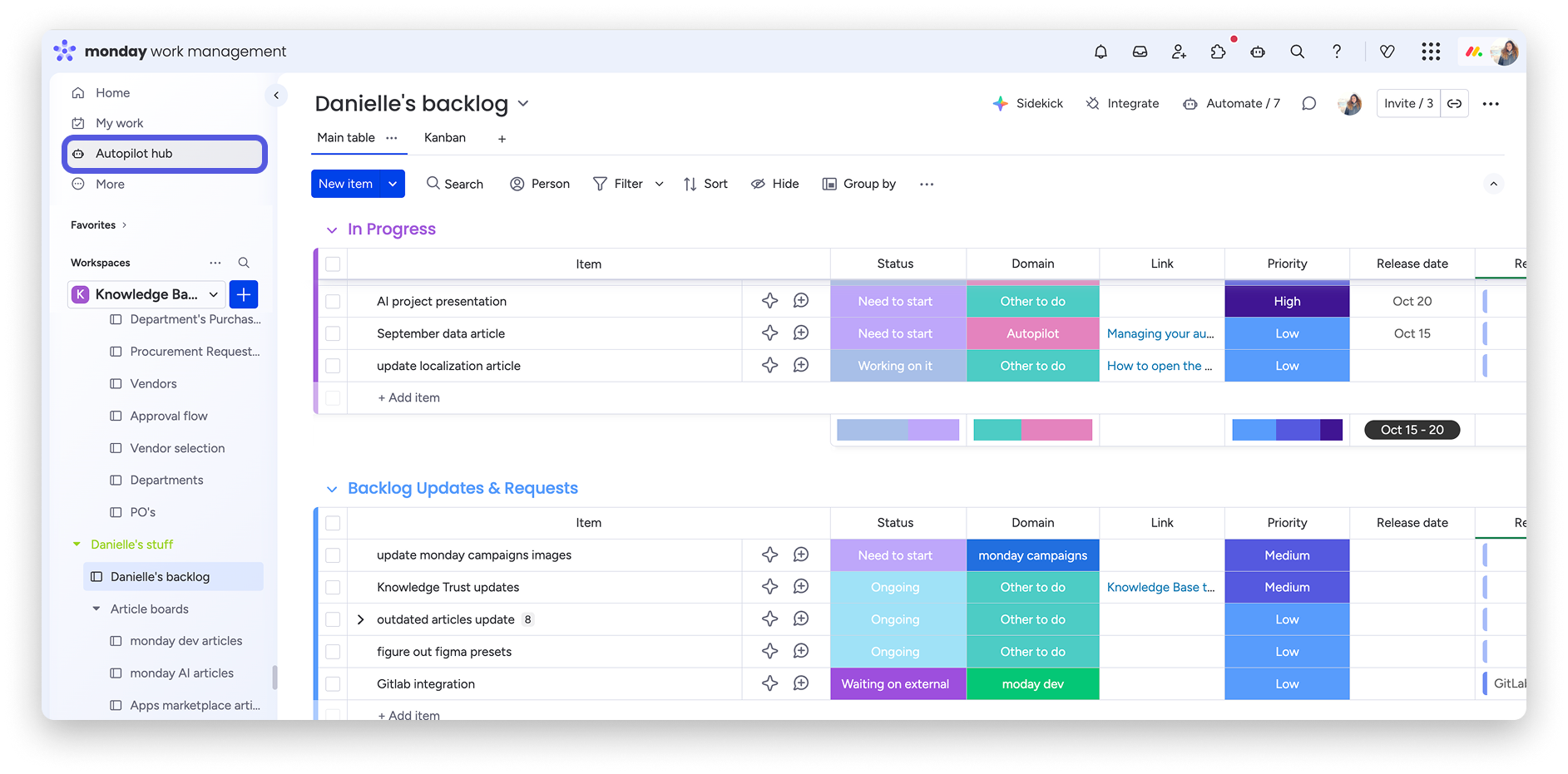The height and width of the screenshot is (774, 1568).
Task: Open the user profile avatar menu
Action: point(1505,52)
